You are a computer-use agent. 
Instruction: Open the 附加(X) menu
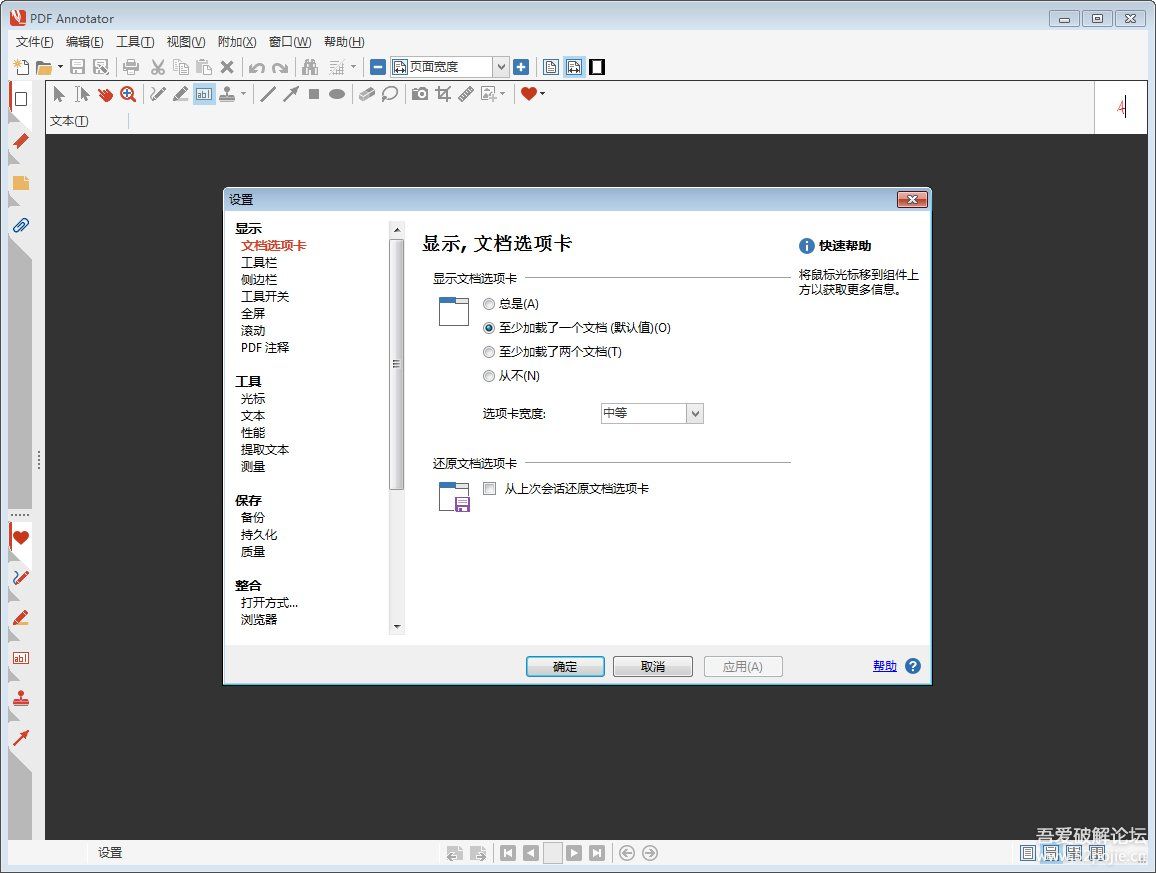236,41
